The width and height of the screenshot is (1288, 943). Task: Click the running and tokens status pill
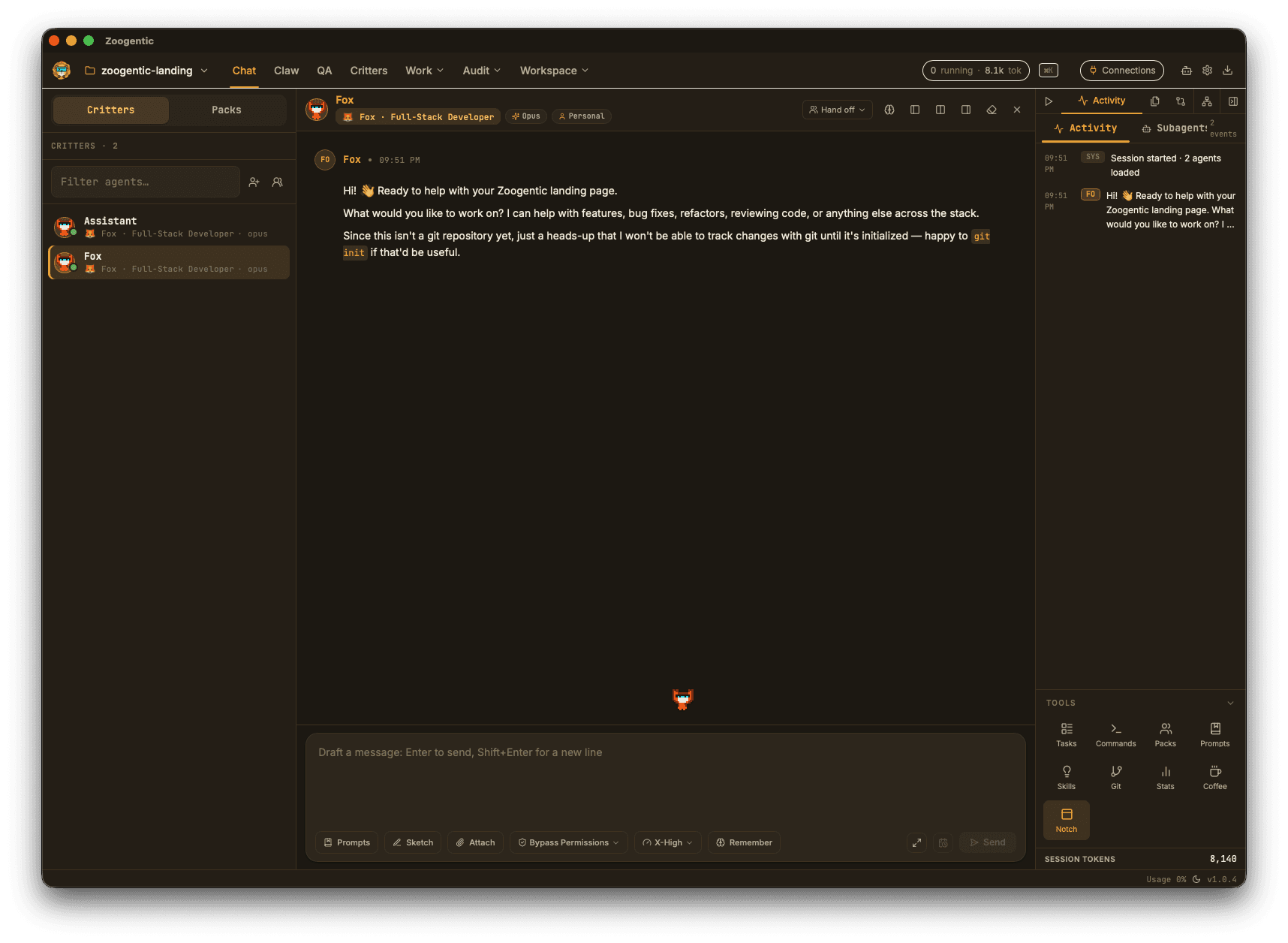(x=976, y=71)
